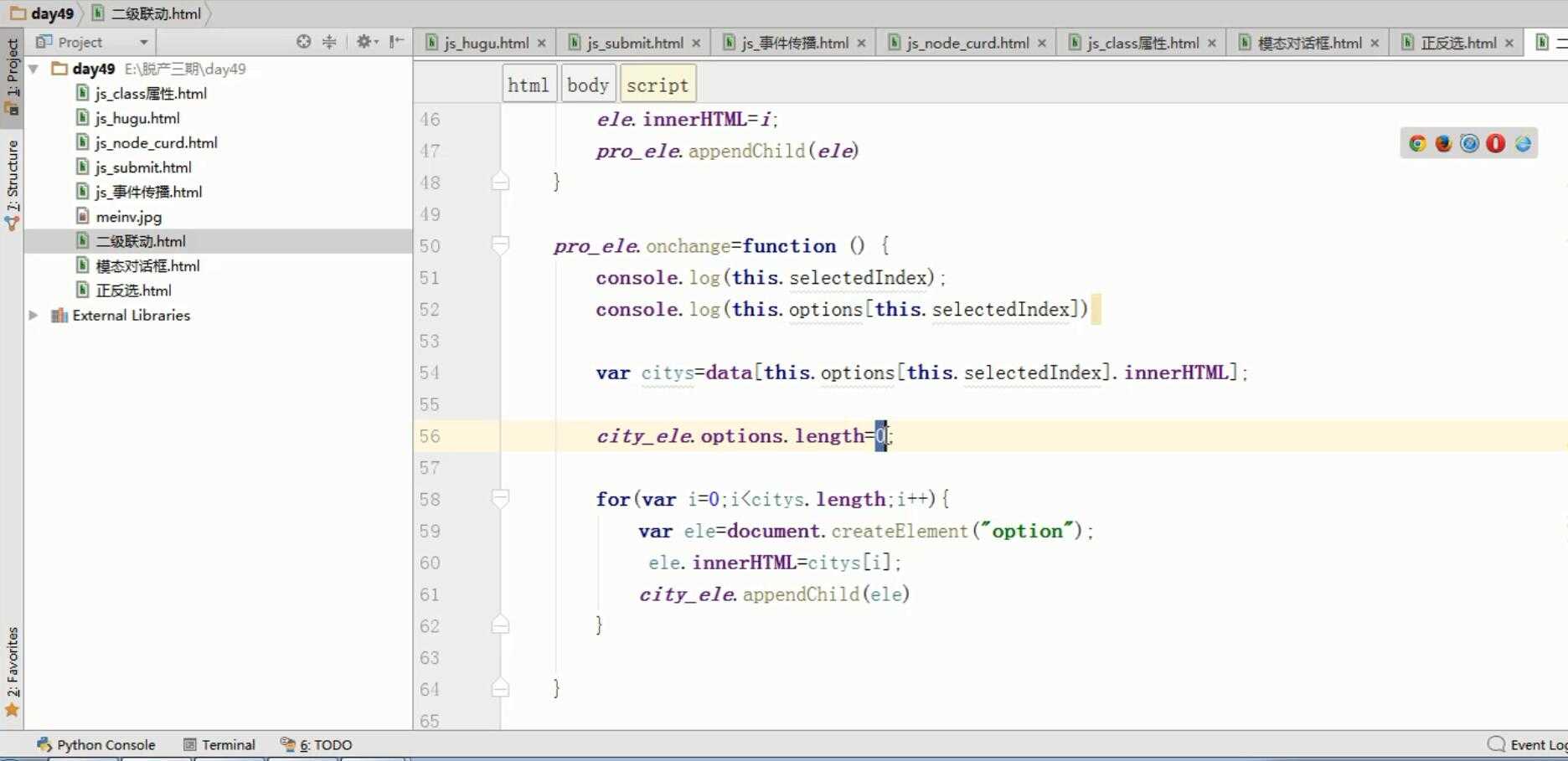Select 二级联动.html in project tree
This screenshot has width=1568, height=761.
point(141,241)
